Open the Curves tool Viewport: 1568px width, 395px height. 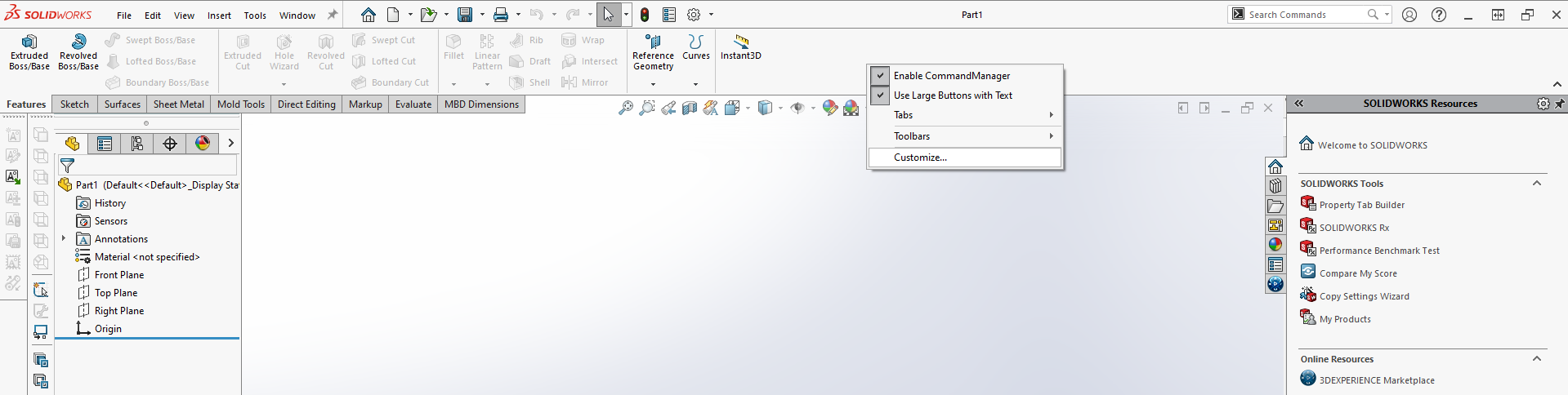coord(695,47)
